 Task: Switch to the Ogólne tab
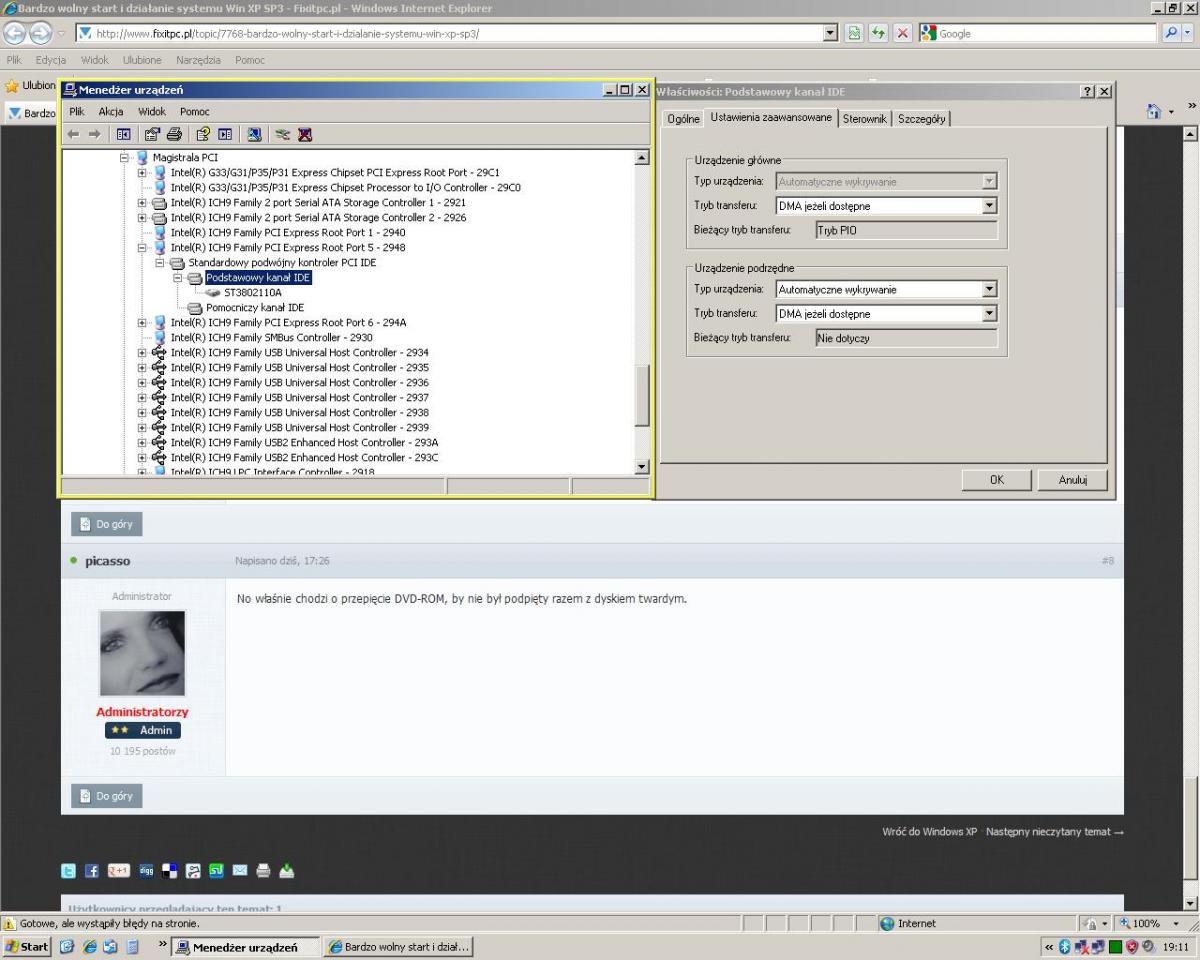point(683,119)
